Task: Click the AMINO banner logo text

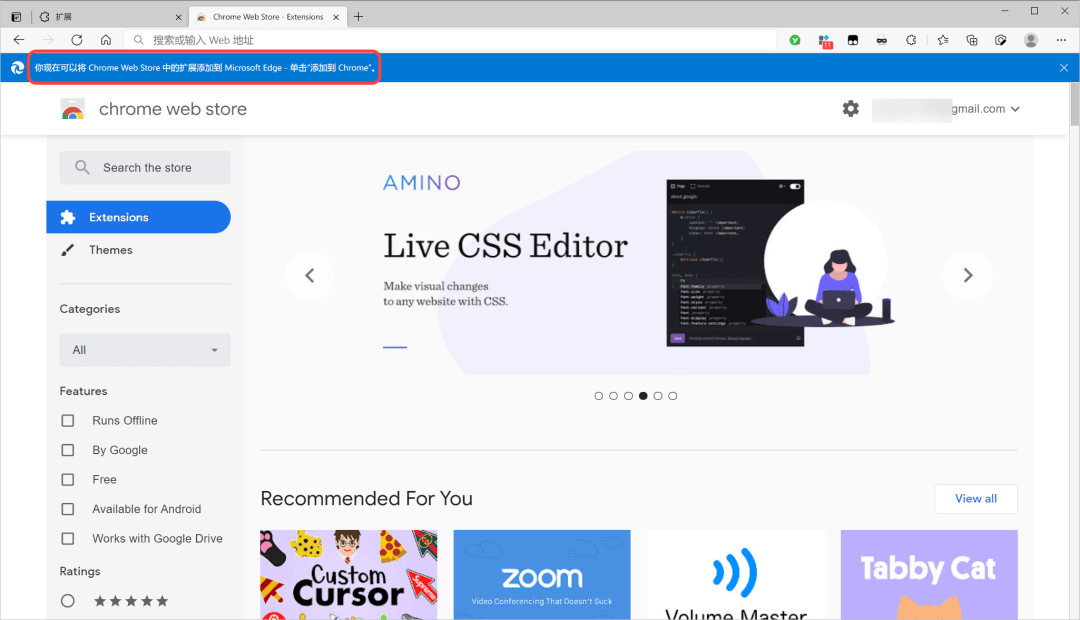Action: [x=422, y=183]
